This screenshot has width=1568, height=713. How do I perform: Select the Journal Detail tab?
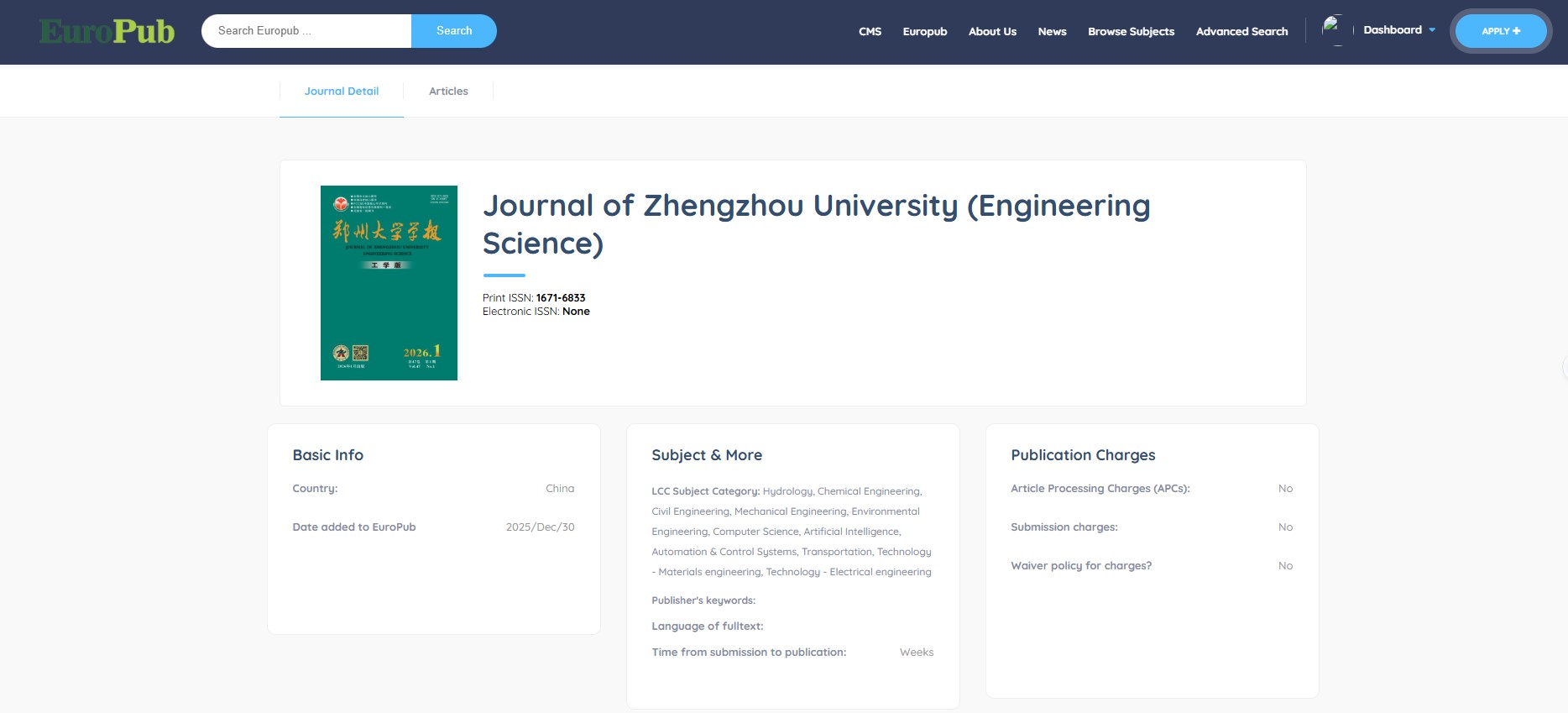(x=342, y=92)
